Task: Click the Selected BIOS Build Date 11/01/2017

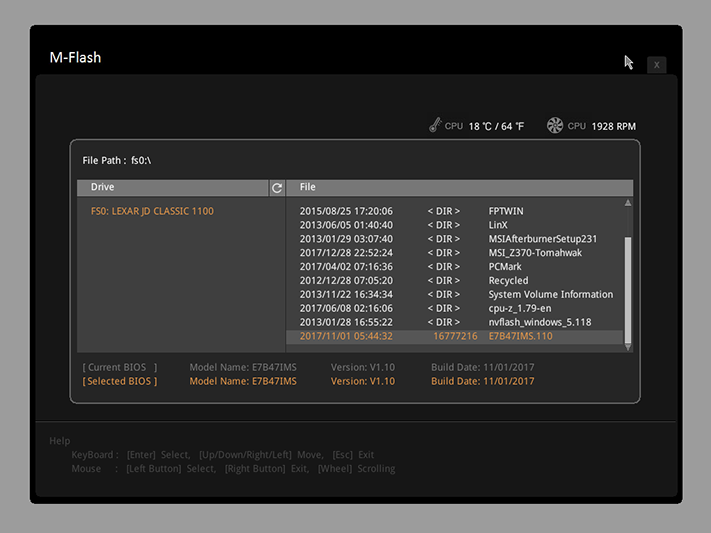Action: point(482,381)
